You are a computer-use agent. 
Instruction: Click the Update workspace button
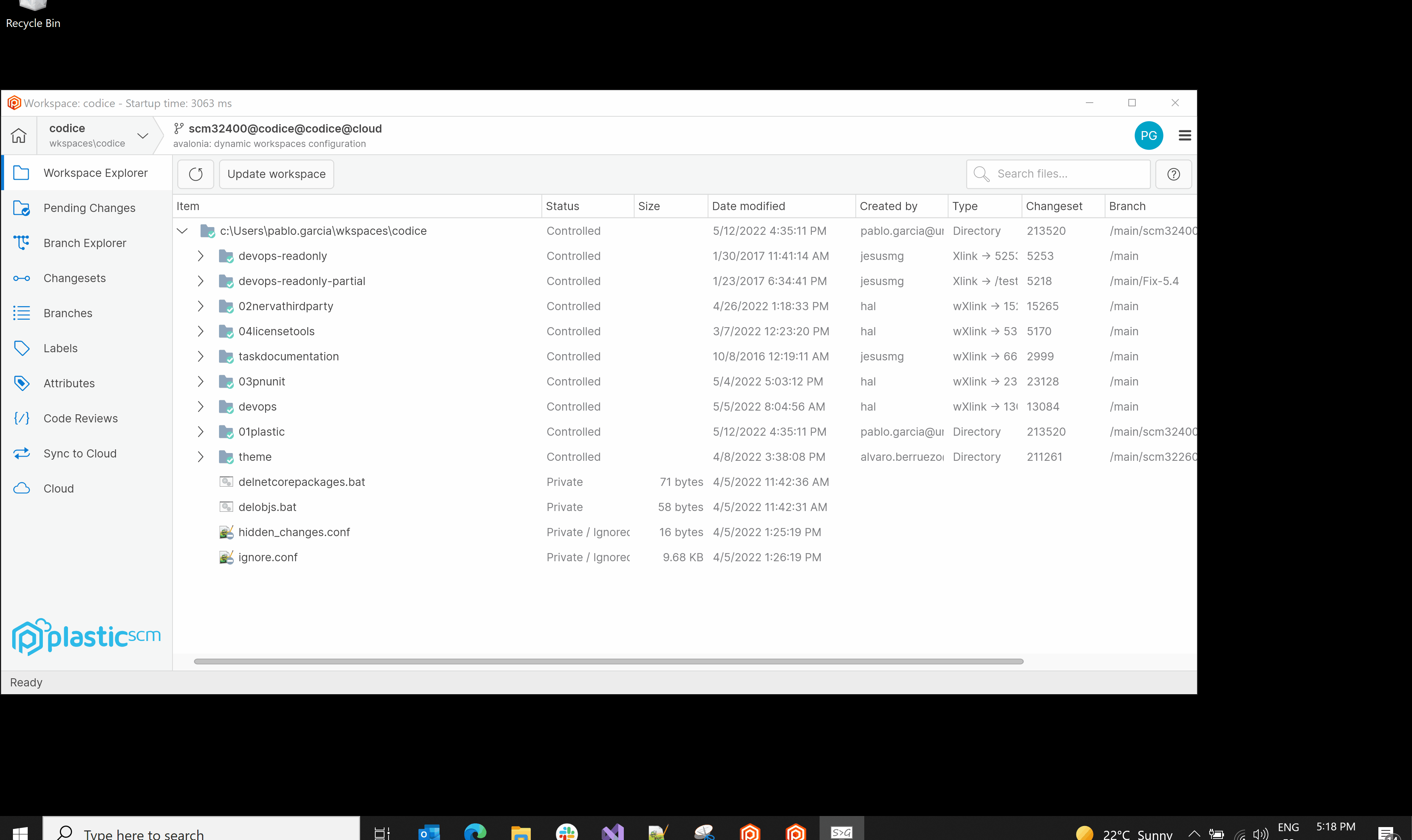276,174
